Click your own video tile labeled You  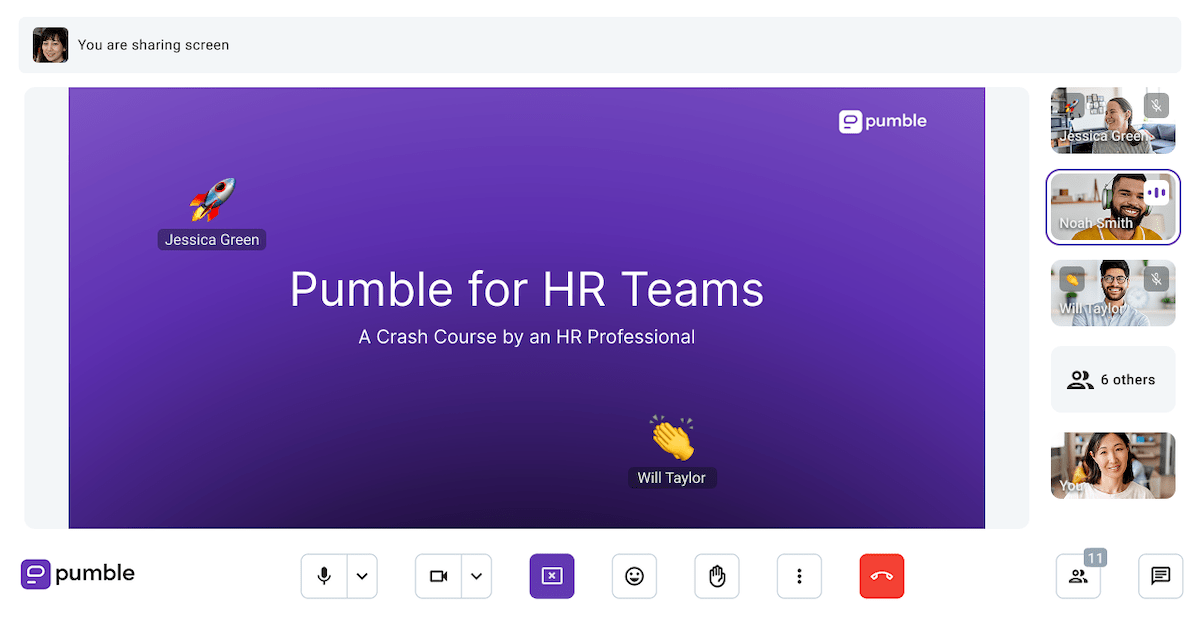pos(1113,465)
